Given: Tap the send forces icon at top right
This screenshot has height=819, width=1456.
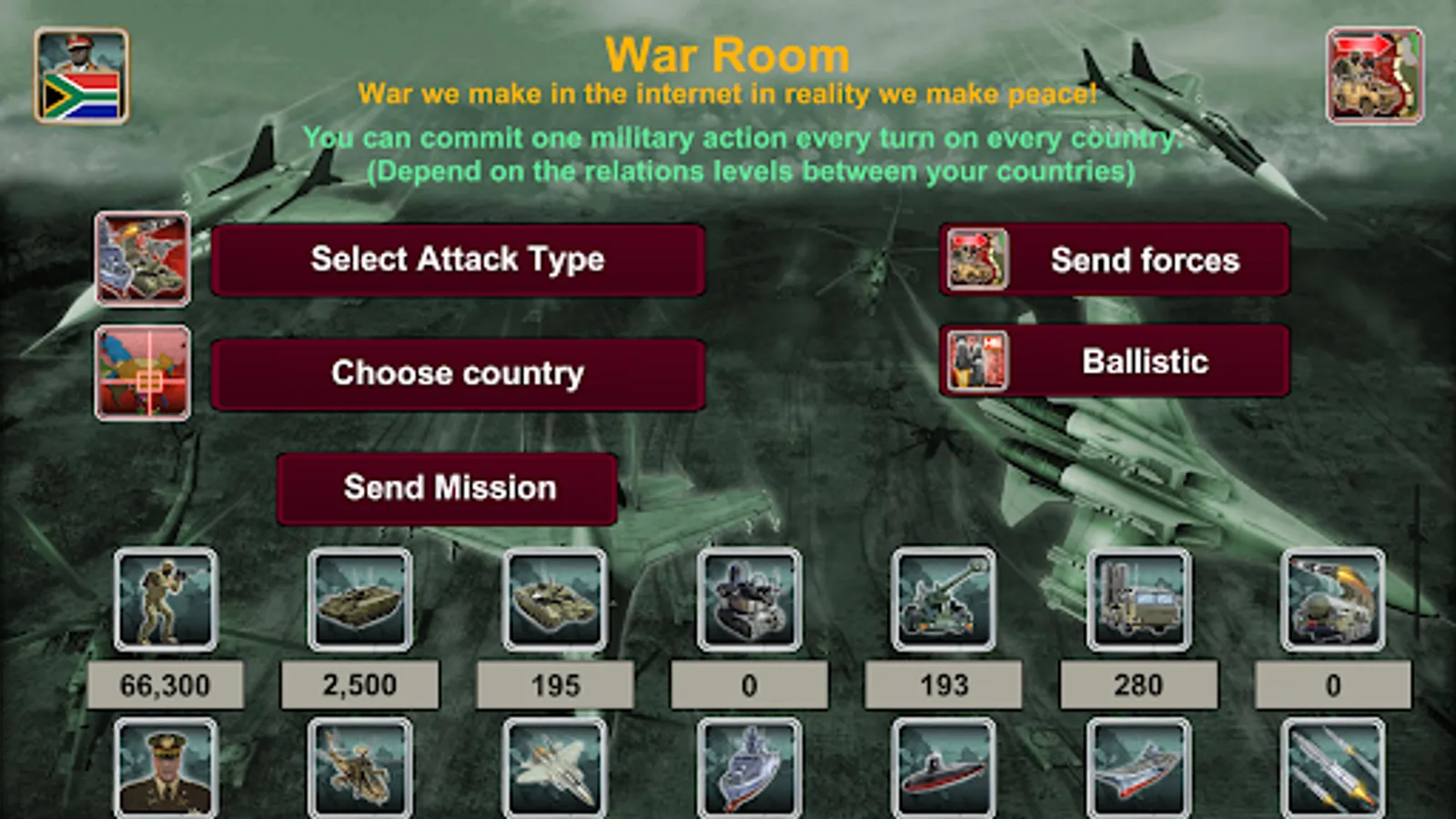Looking at the screenshot, I should tap(1374, 76).
